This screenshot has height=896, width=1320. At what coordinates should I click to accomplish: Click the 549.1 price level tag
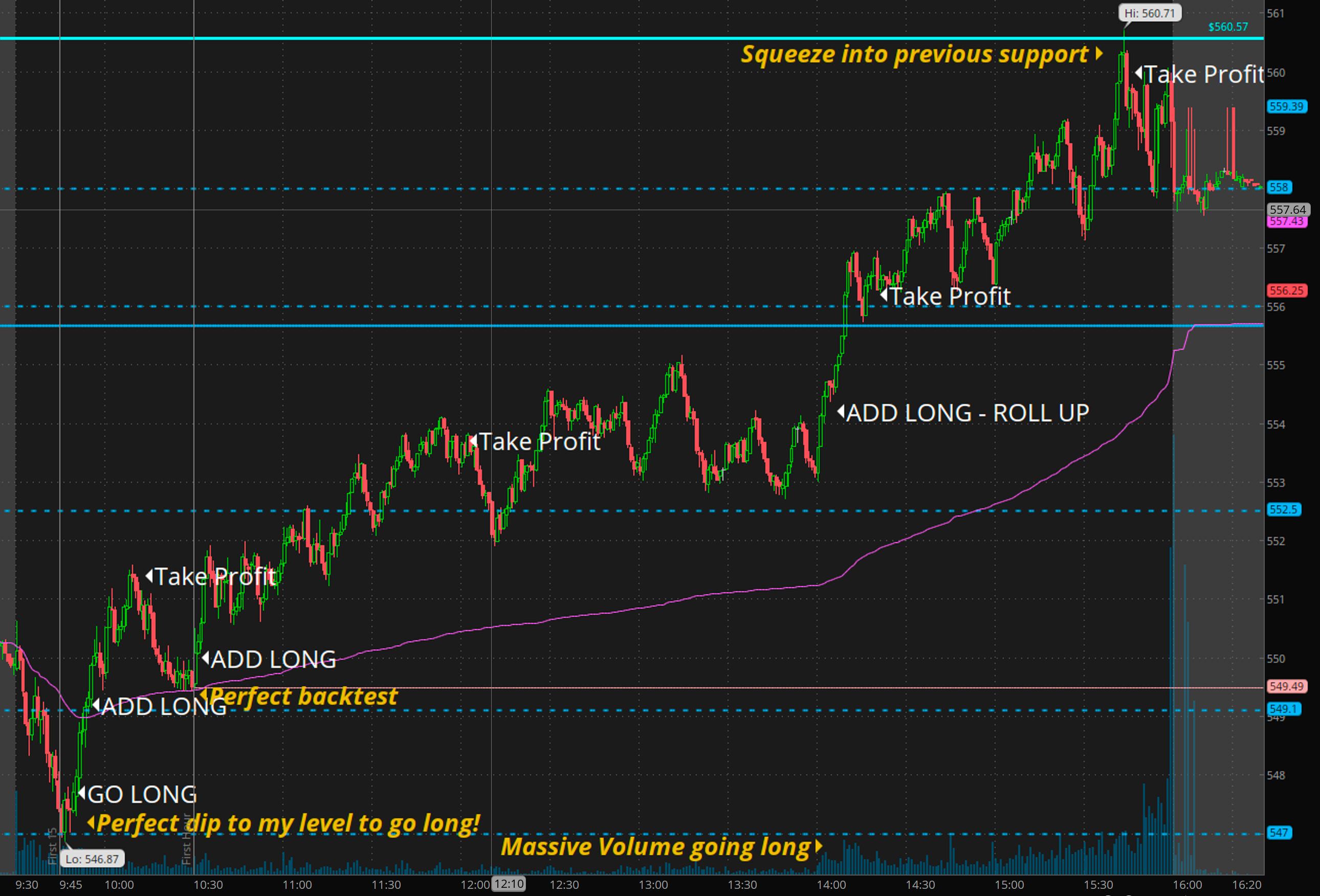pyautogui.click(x=1283, y=709)
